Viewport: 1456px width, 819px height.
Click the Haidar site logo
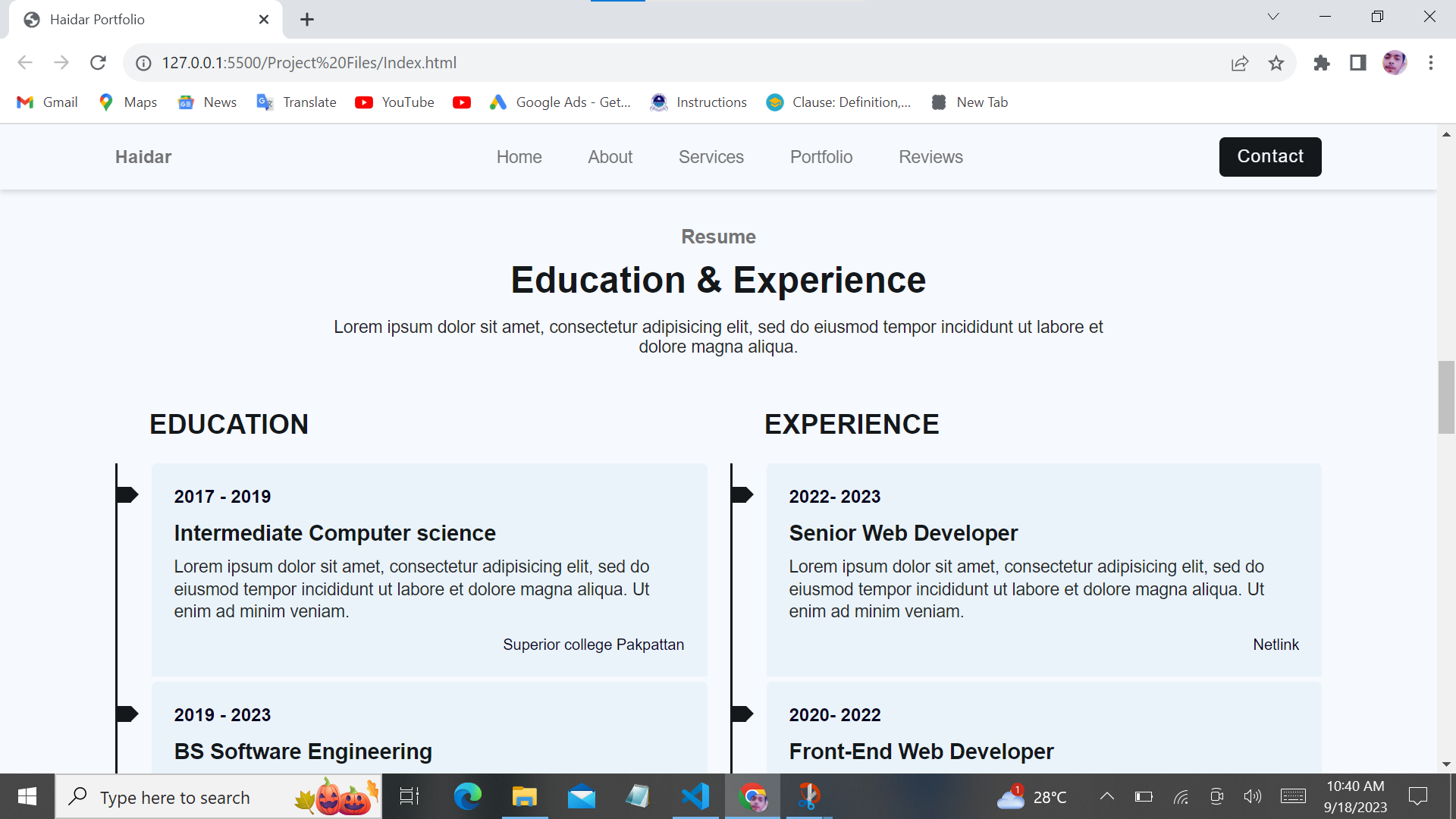coord(143,157)
